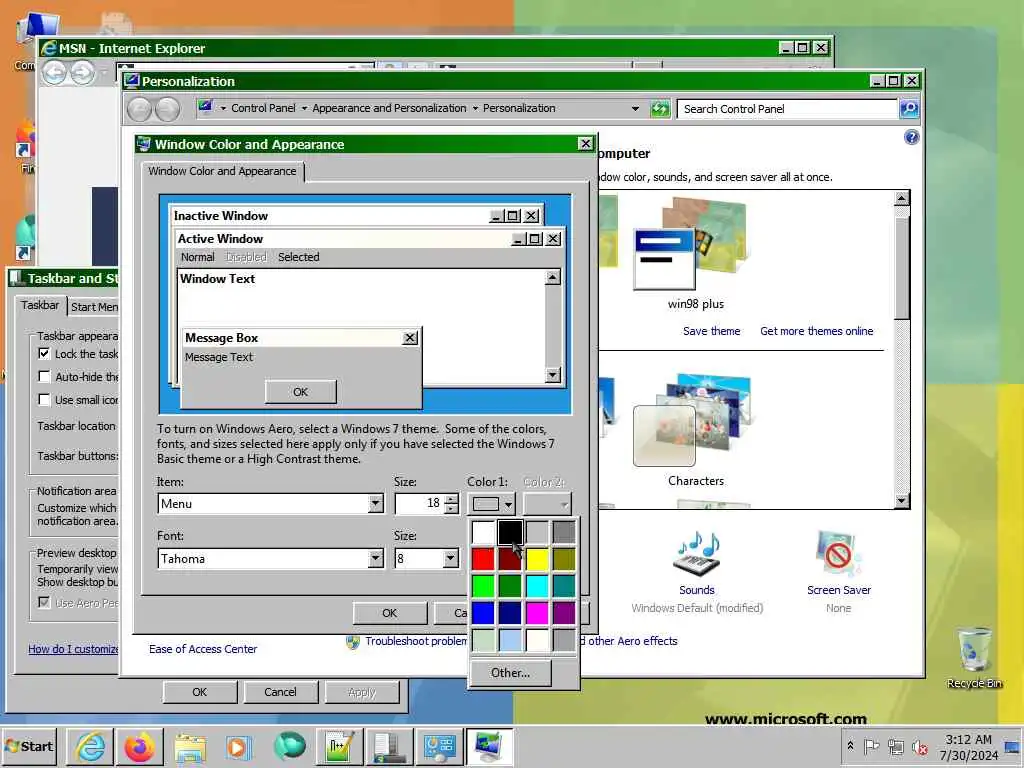Open the Recycle Bin on the desktop
The height and width of the screenshot is (768, 1024).
pyautogui.click(x=974, y=658)
